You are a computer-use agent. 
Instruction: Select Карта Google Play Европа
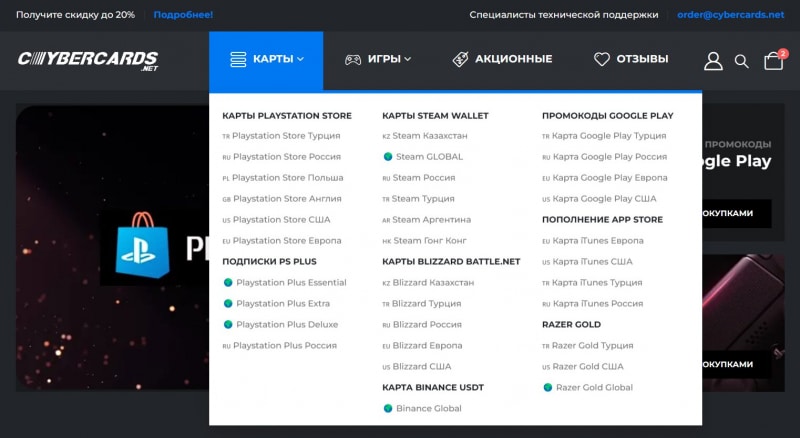[x=605, y=178]
